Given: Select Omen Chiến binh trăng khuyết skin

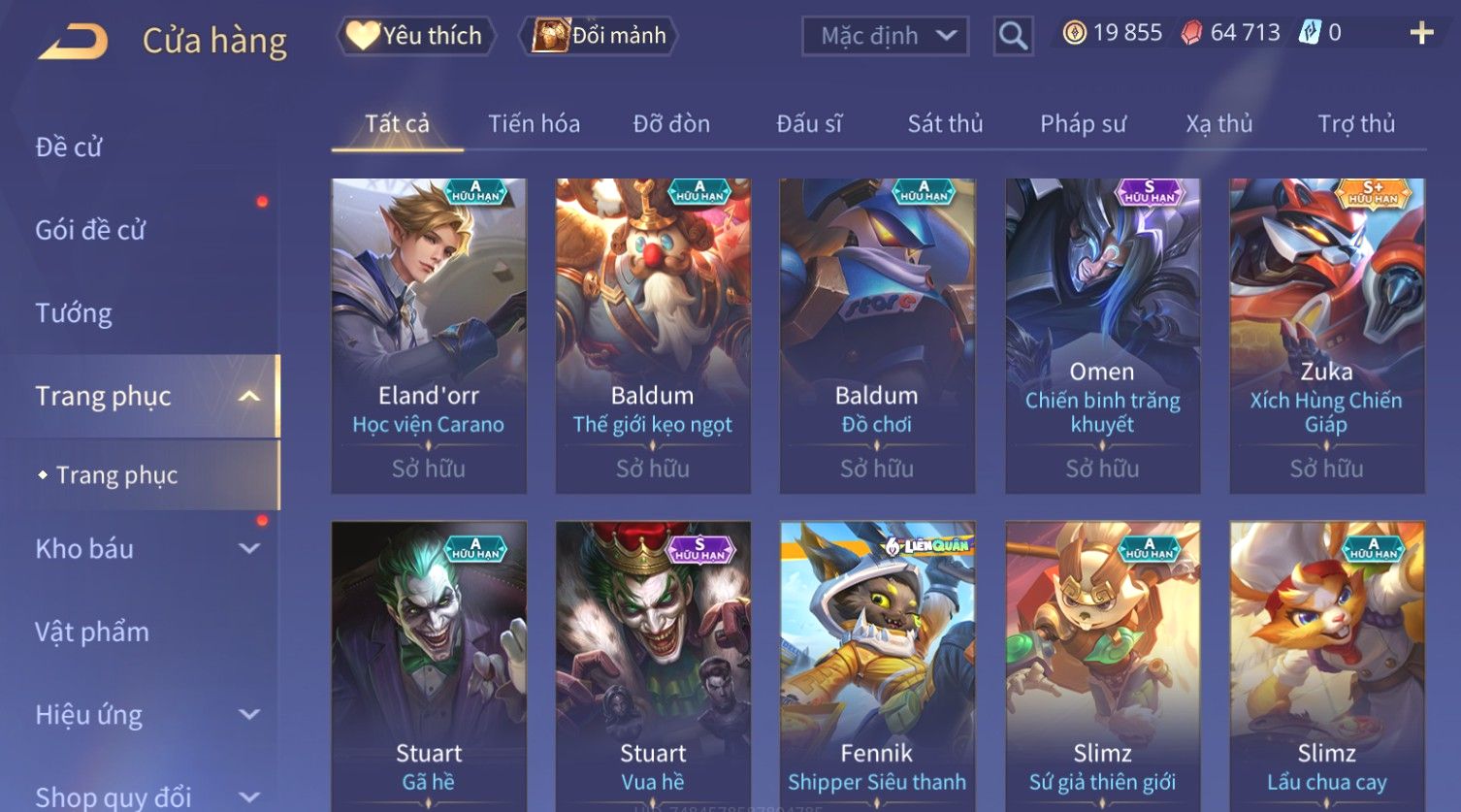Looking at the screenshot, I should pos(1102,336).
